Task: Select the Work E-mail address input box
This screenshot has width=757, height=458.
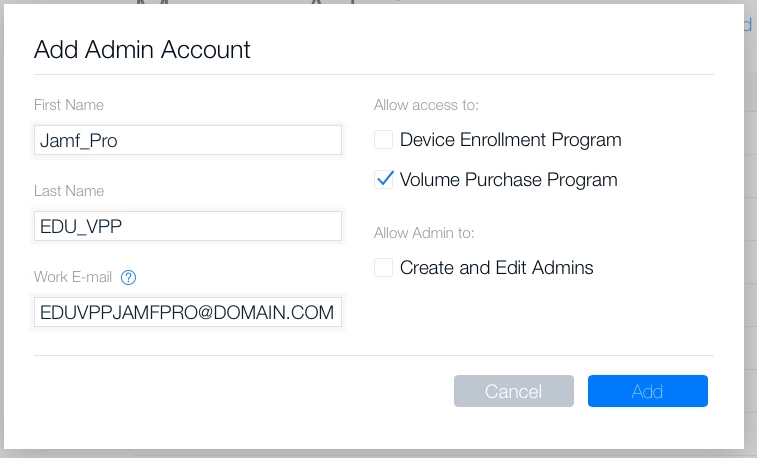Action: click(x=188, y=312)
